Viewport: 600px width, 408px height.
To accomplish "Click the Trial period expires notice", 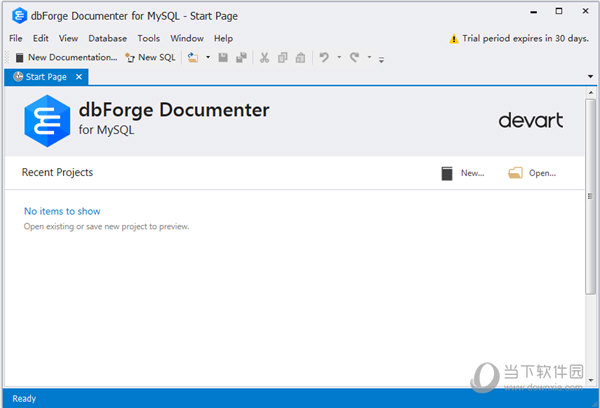I will coord(525,38).
